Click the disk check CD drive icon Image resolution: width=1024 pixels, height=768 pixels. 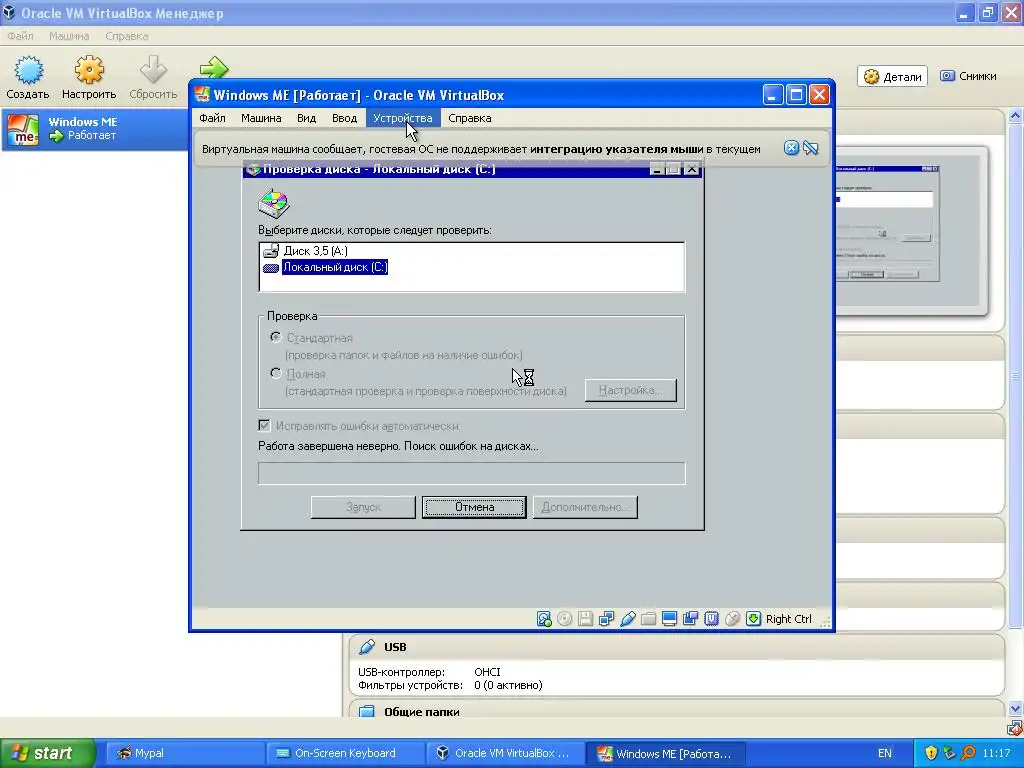[x=274, y=203]
